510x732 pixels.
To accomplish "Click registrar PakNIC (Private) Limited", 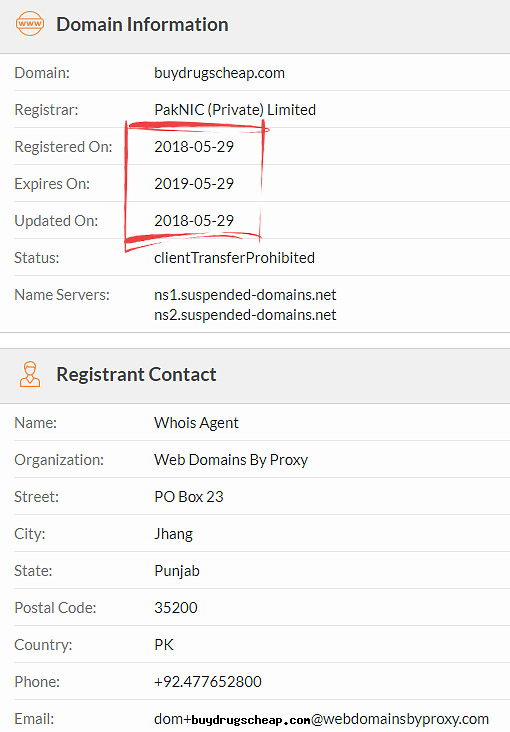I will [x=235, y=110].
